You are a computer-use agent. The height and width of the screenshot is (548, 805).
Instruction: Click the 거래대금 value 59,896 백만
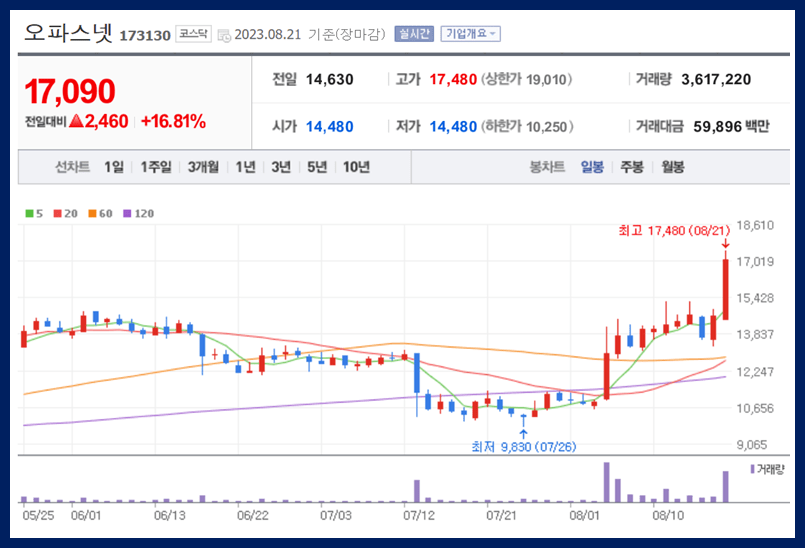pos(731,127)
